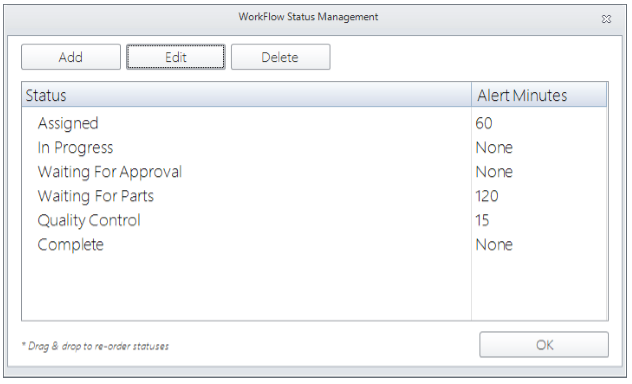Select the In Progress status row
This screenshot has height=384, width=632.
click(x=314, y=147)
